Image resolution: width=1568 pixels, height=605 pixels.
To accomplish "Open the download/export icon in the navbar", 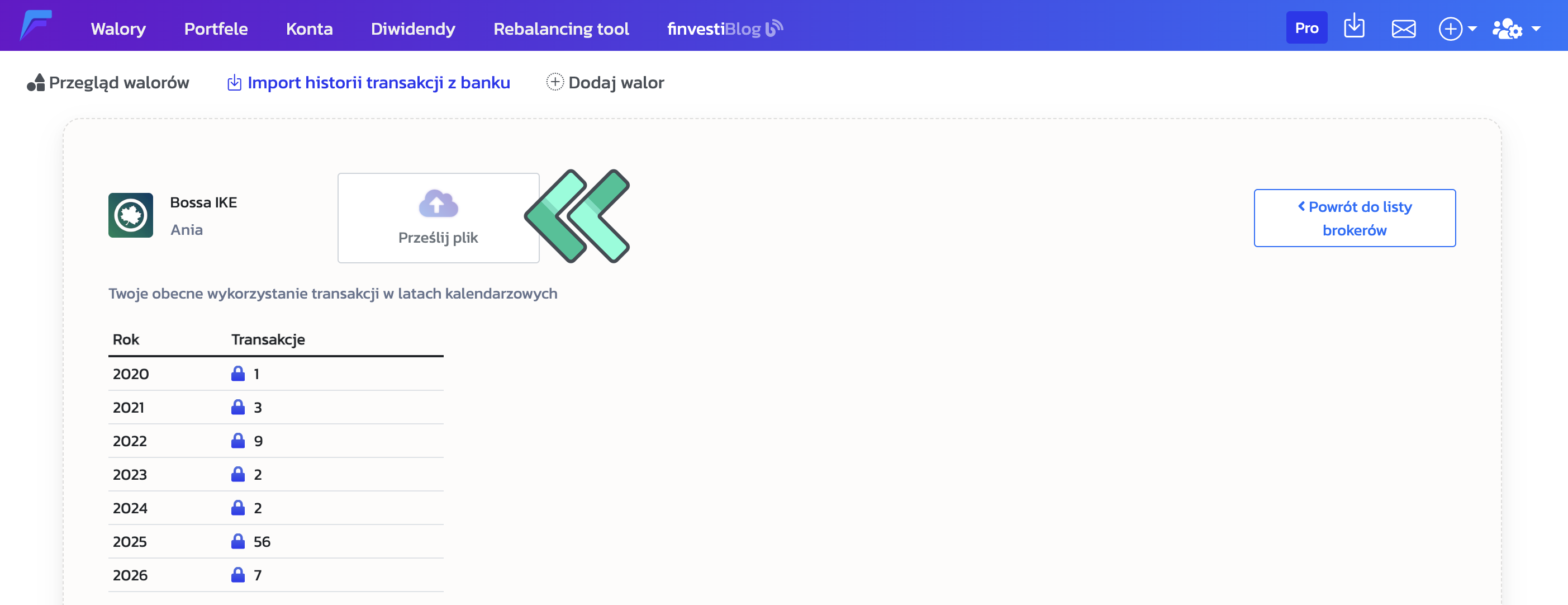I will pos(1355,27).
